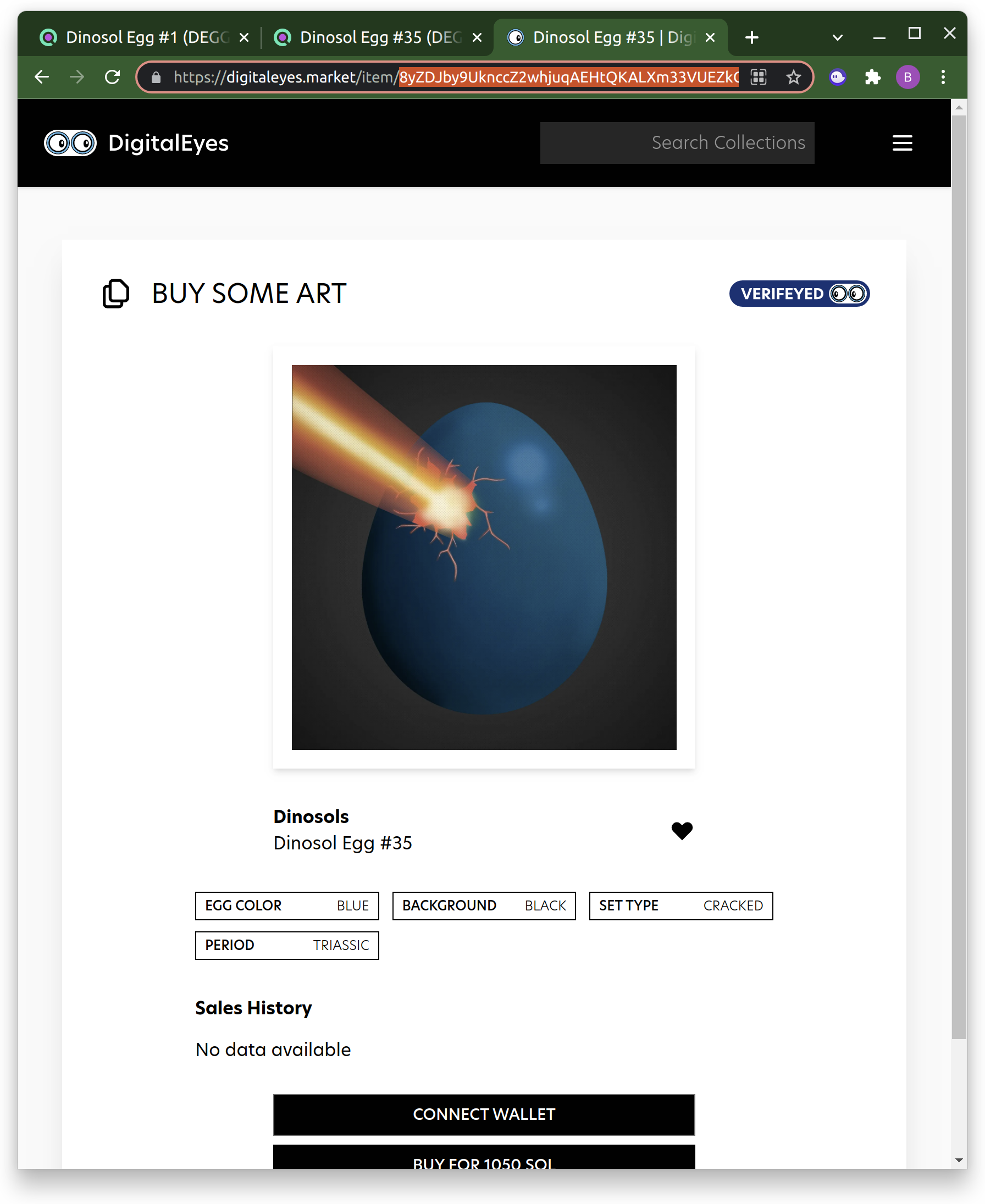Click the No data available text
The width and height of the screenshot is (985, 1204).
(x=273, y=1050)
